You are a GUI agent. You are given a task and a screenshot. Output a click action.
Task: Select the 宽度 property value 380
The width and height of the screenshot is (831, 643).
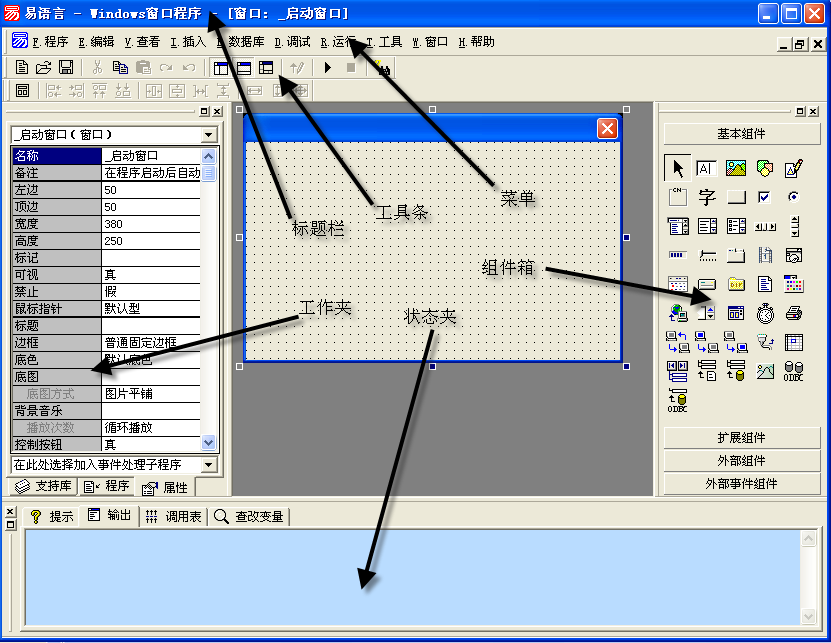(x=151, y=224)
